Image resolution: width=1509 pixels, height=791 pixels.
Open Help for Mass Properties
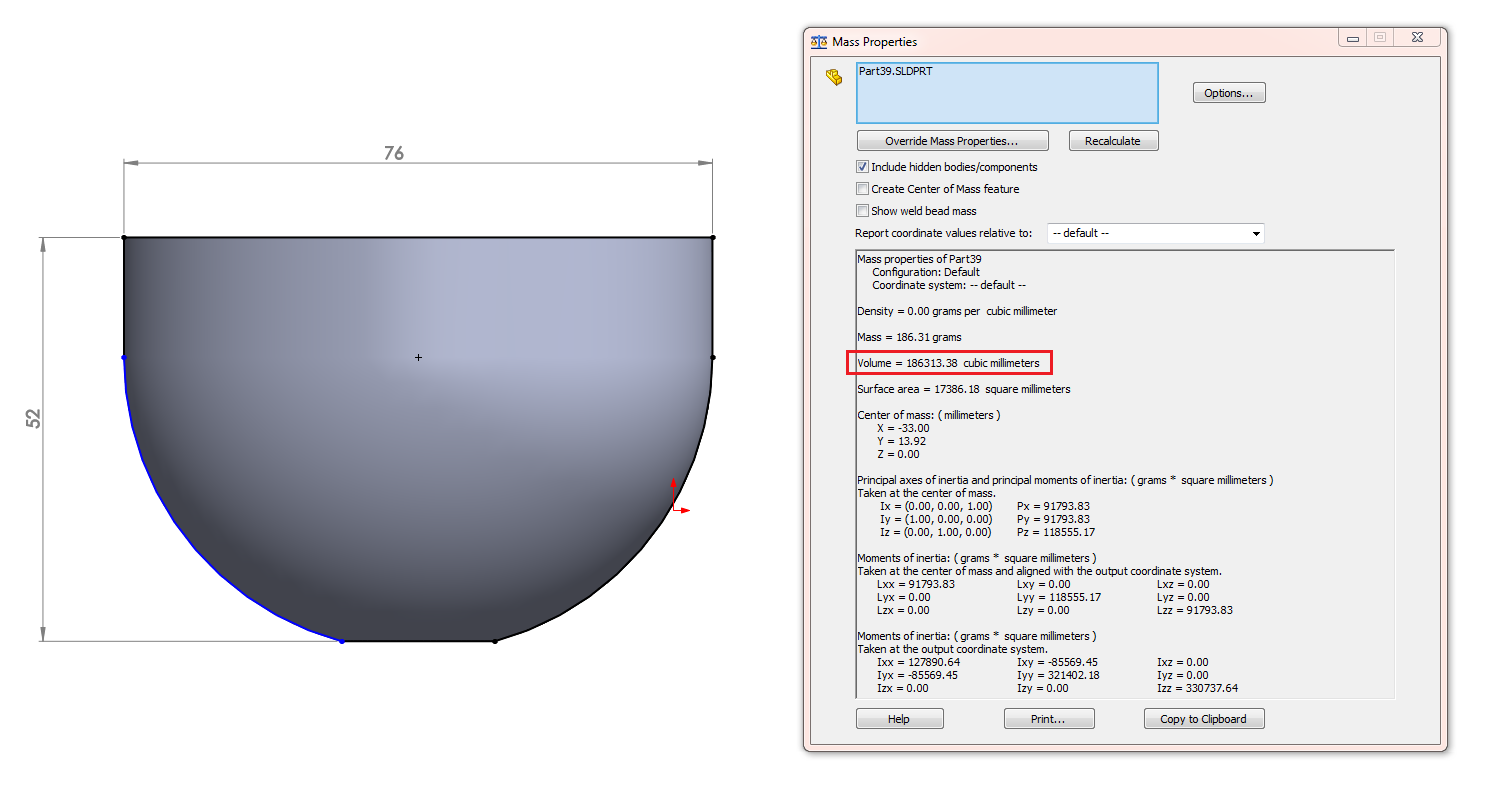[x=899, y=719]
